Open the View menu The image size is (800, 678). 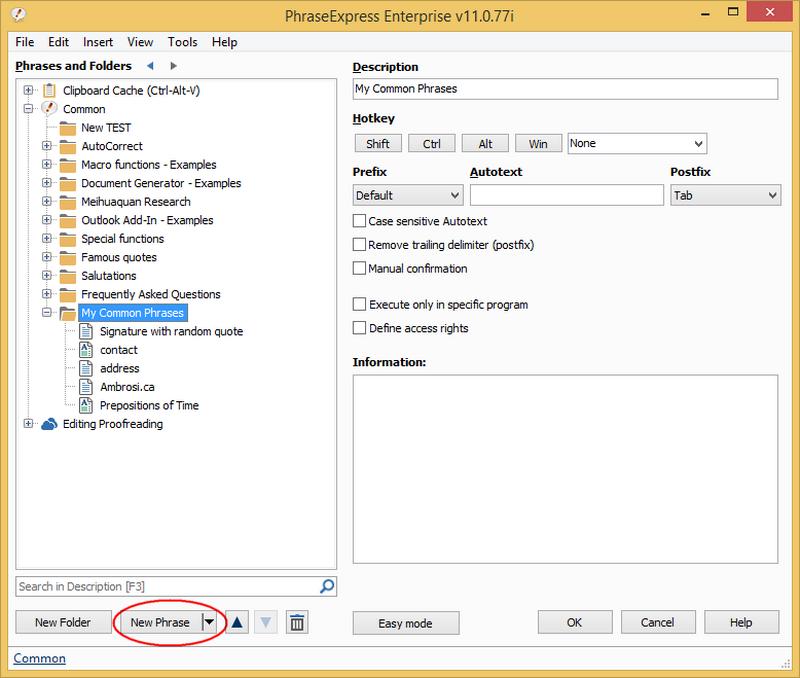point(140,42)
